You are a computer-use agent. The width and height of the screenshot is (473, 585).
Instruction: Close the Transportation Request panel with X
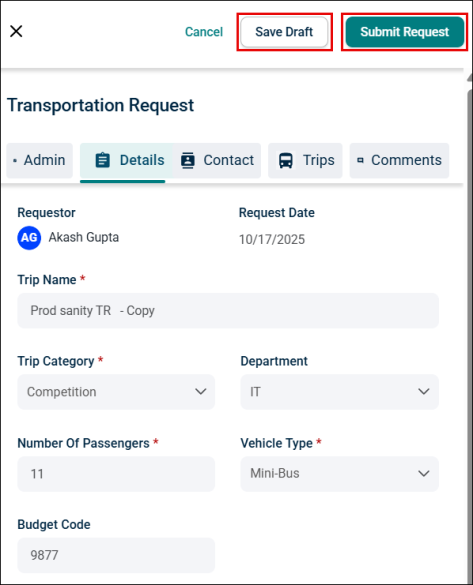(16, 31)
